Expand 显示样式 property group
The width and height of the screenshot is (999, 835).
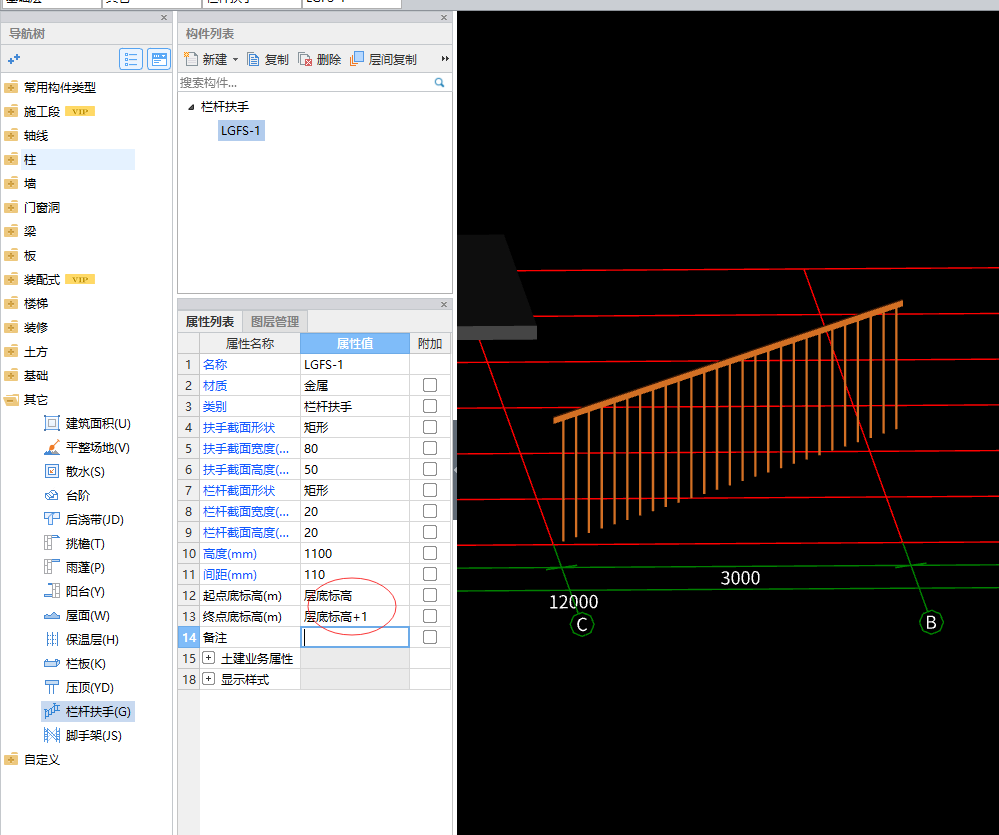pyautogui.click(x=208, y=679)
